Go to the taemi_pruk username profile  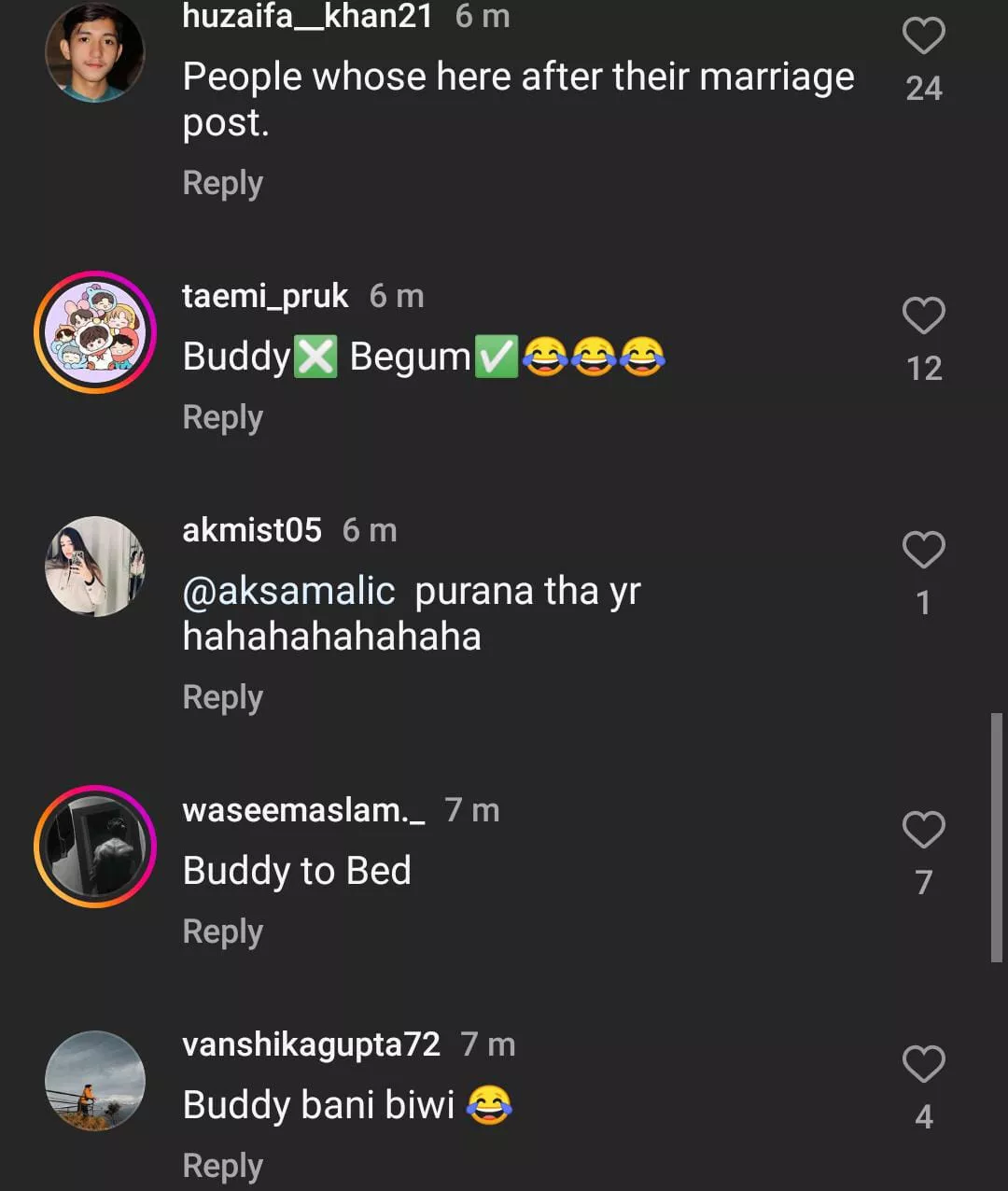(265, 296)
